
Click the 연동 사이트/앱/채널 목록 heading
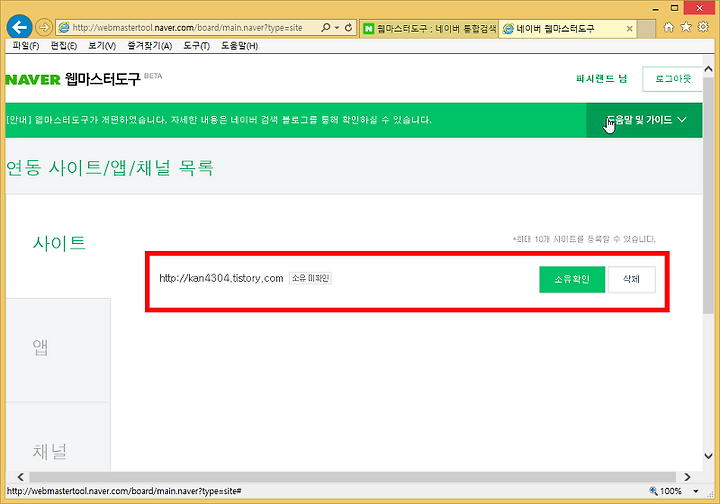(110, 168)
